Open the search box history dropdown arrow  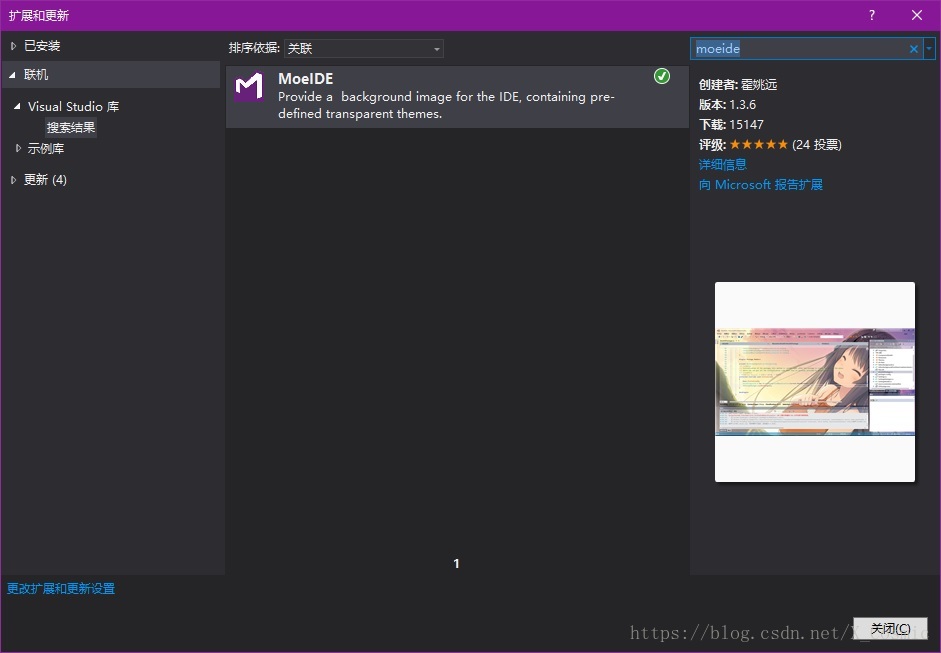click(x=930, y=49)
